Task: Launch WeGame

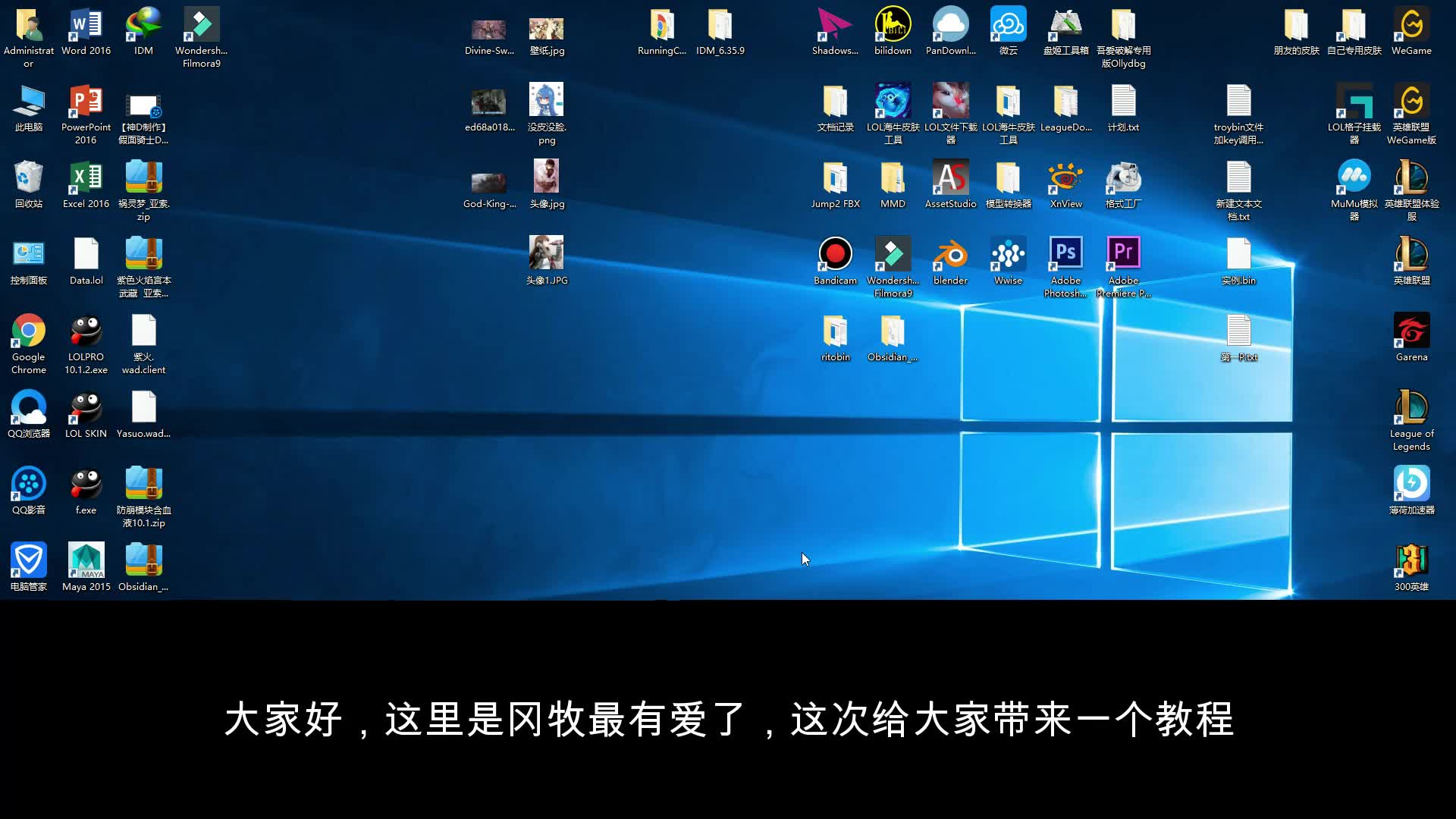Action: click(x=1411, y=24)
